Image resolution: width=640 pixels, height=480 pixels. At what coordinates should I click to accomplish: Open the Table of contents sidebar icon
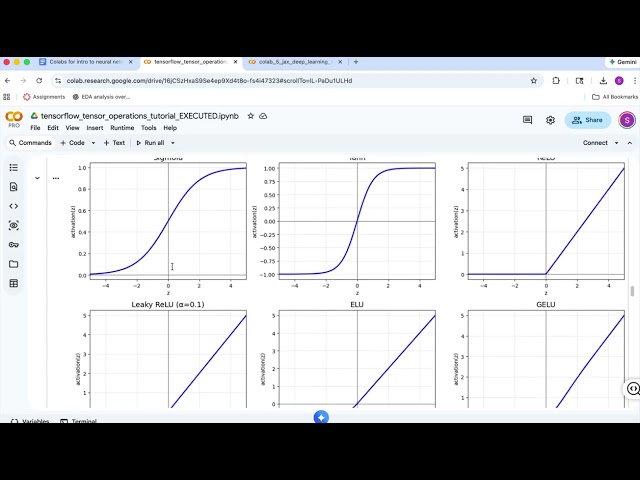[x=13, y=167]
